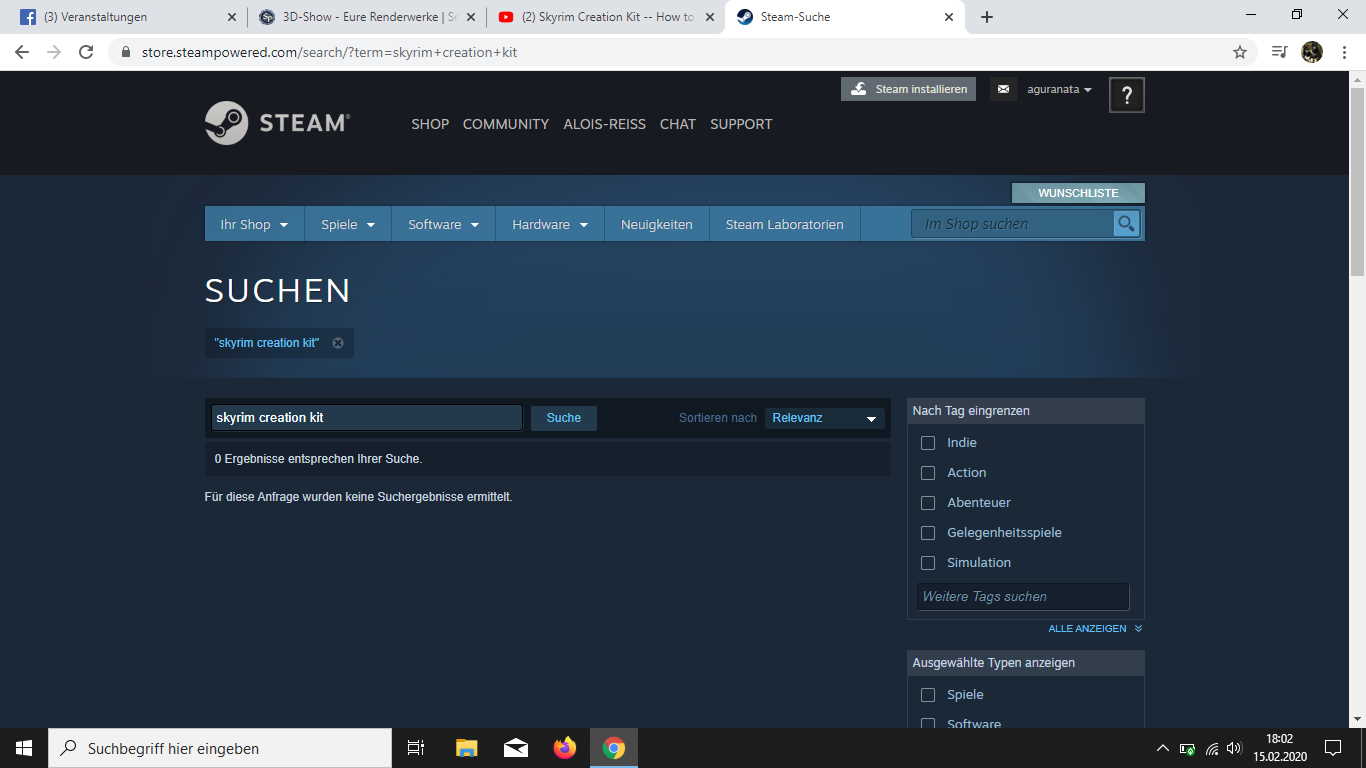Click the magnifier icon in shop search
Image resolution: width=1366 pixels, height=768 pixels.
tap(1126, 224)
